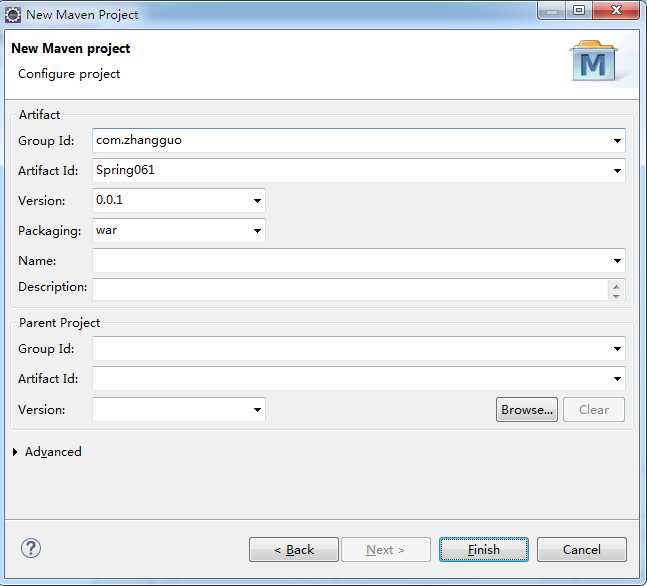Open the Name field dropdown arrow

pyautogui.click(x=617, y=261)
